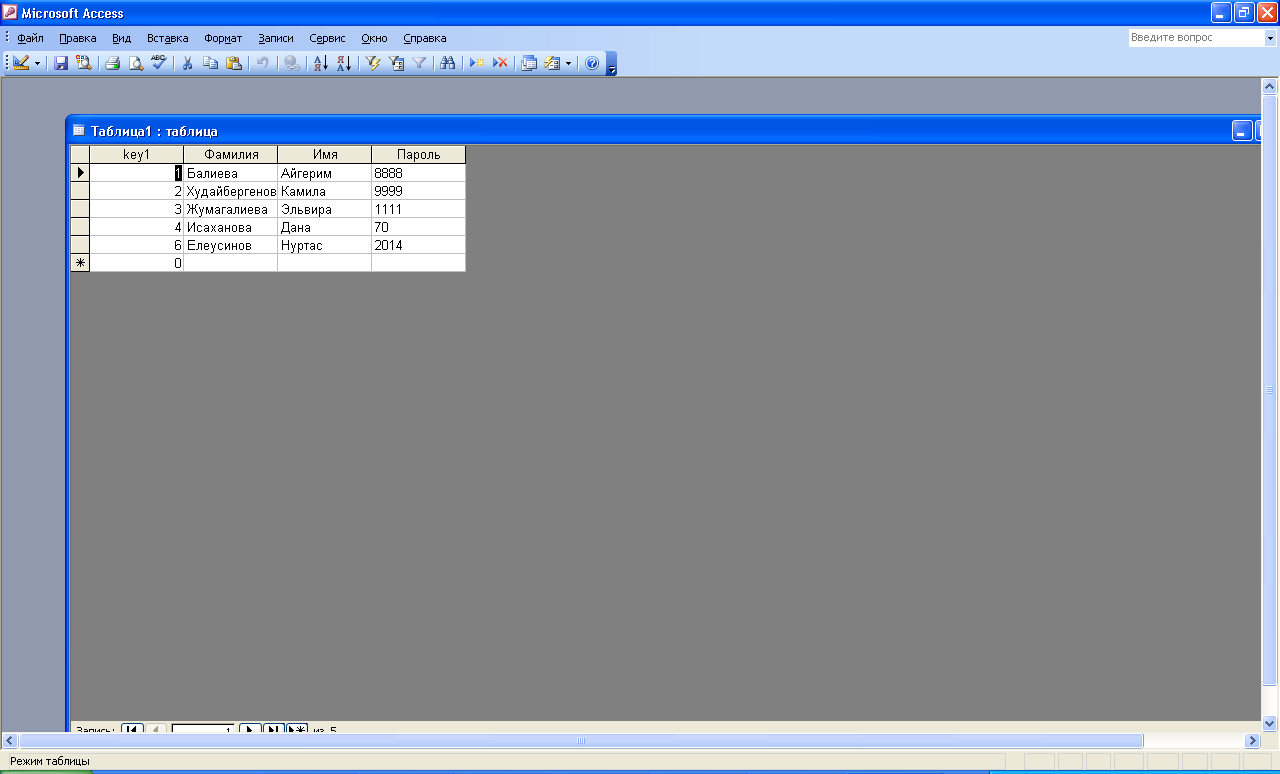Open the Правка menu
1280x774 pixels.
tap(78, 38)
